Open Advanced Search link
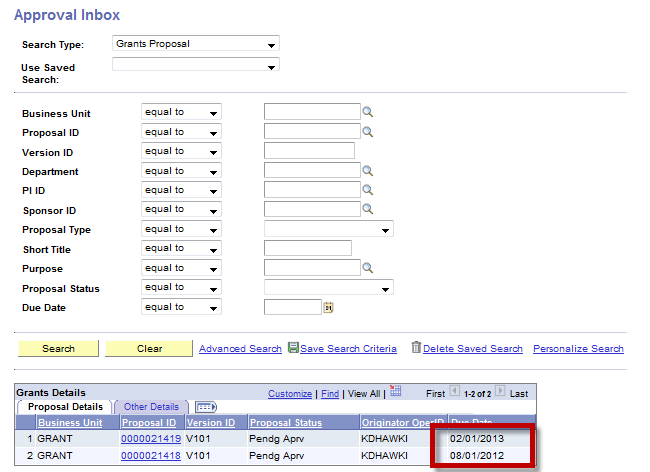 [240, 349]
